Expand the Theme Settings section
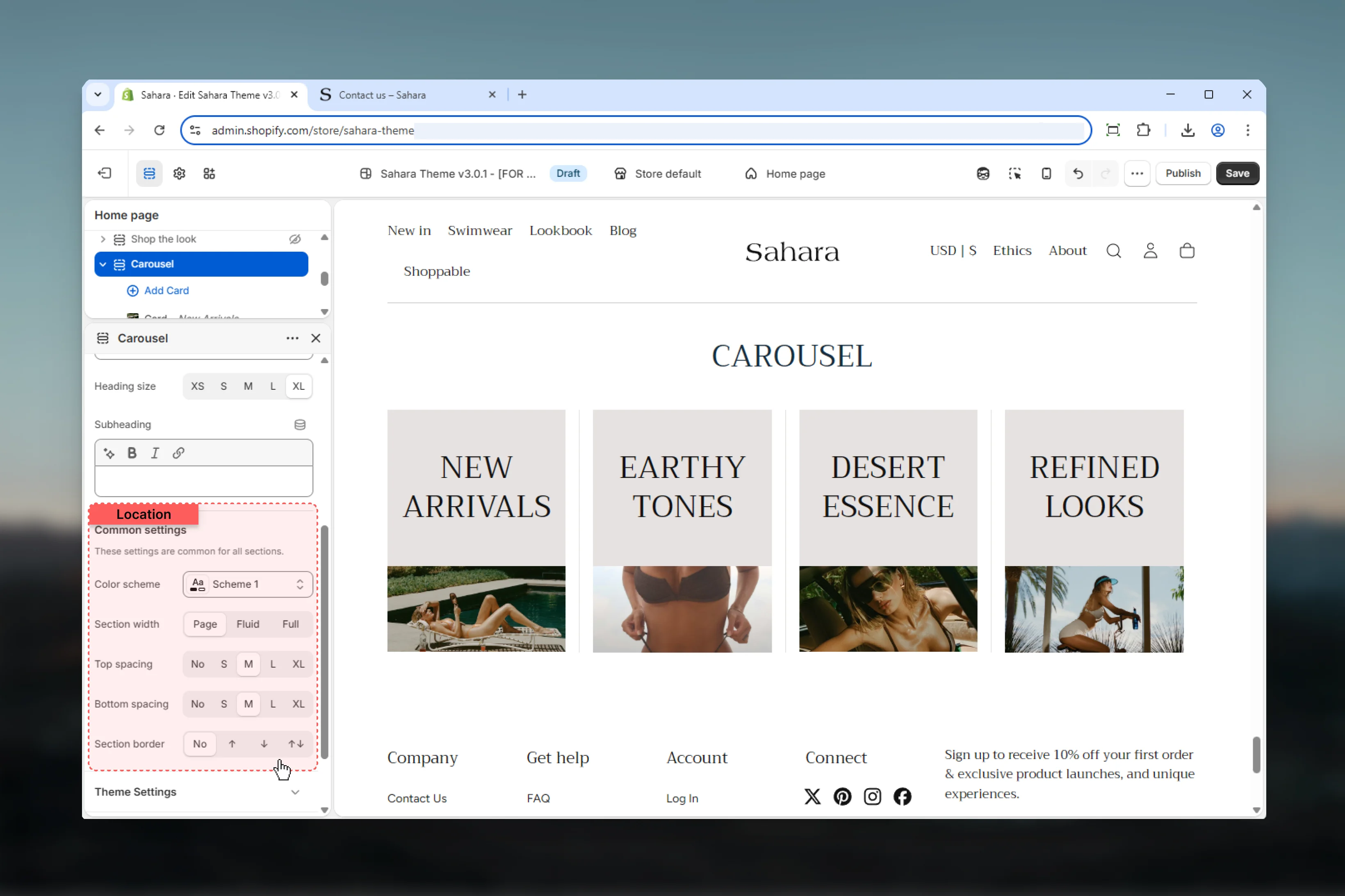1345x896 pixels. click(x=197, y=792)
